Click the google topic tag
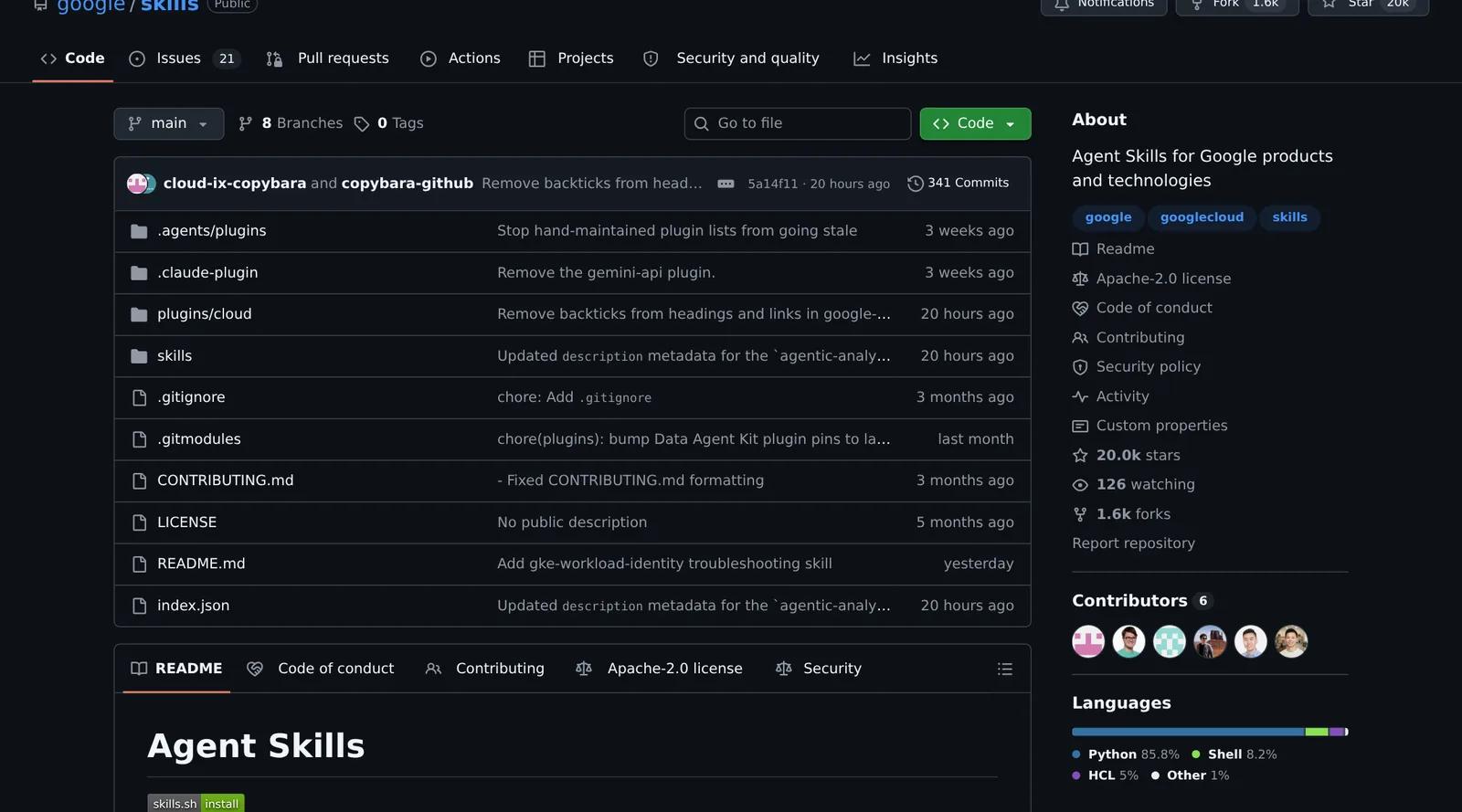Image resolution: width=1462 pixels, height=812 pixels. pos(1108,217)
